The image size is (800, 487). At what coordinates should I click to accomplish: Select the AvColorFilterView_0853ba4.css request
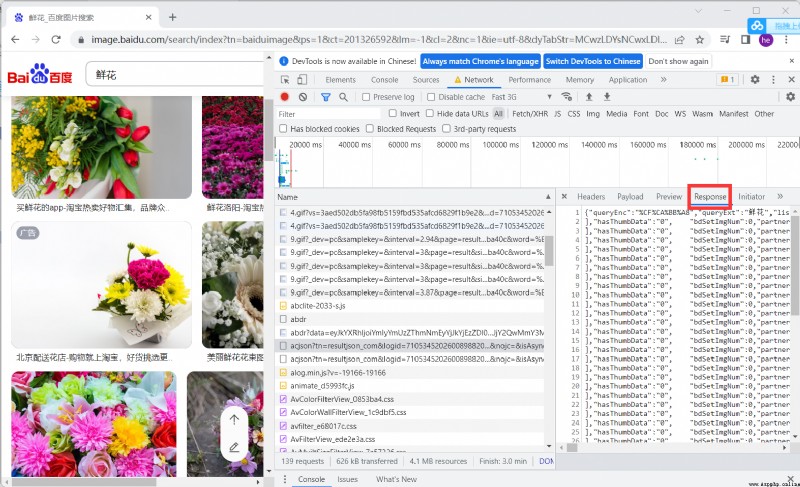[342, 399]
